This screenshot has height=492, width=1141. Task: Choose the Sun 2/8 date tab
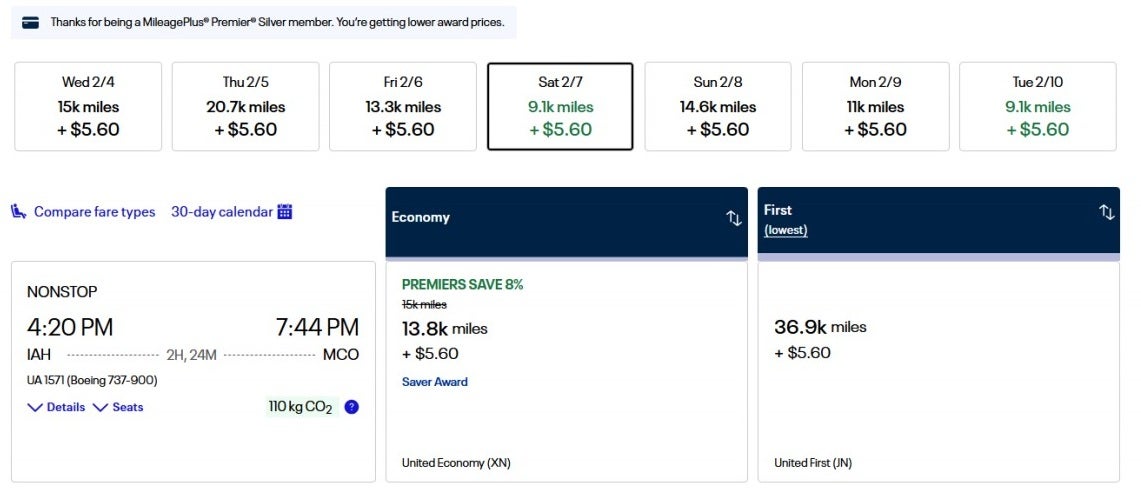[718, 106]
